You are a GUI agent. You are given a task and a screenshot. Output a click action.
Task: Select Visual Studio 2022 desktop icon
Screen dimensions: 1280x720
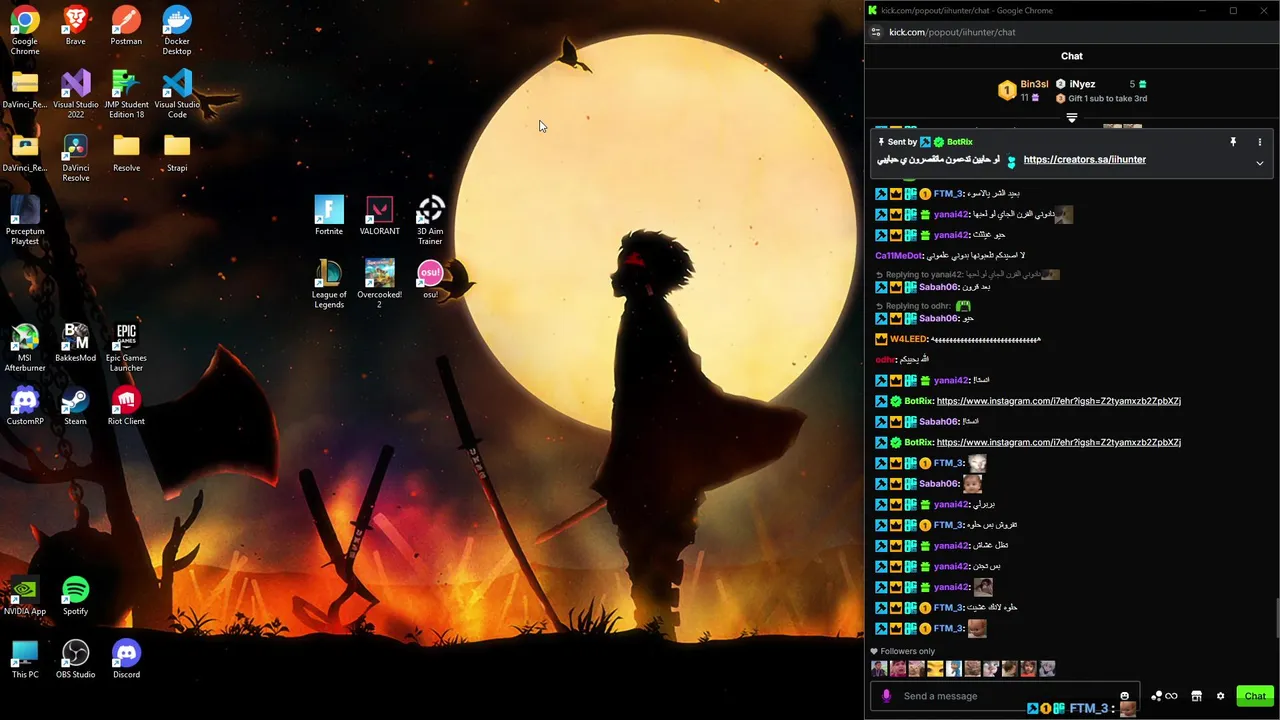tap(76, 94)
